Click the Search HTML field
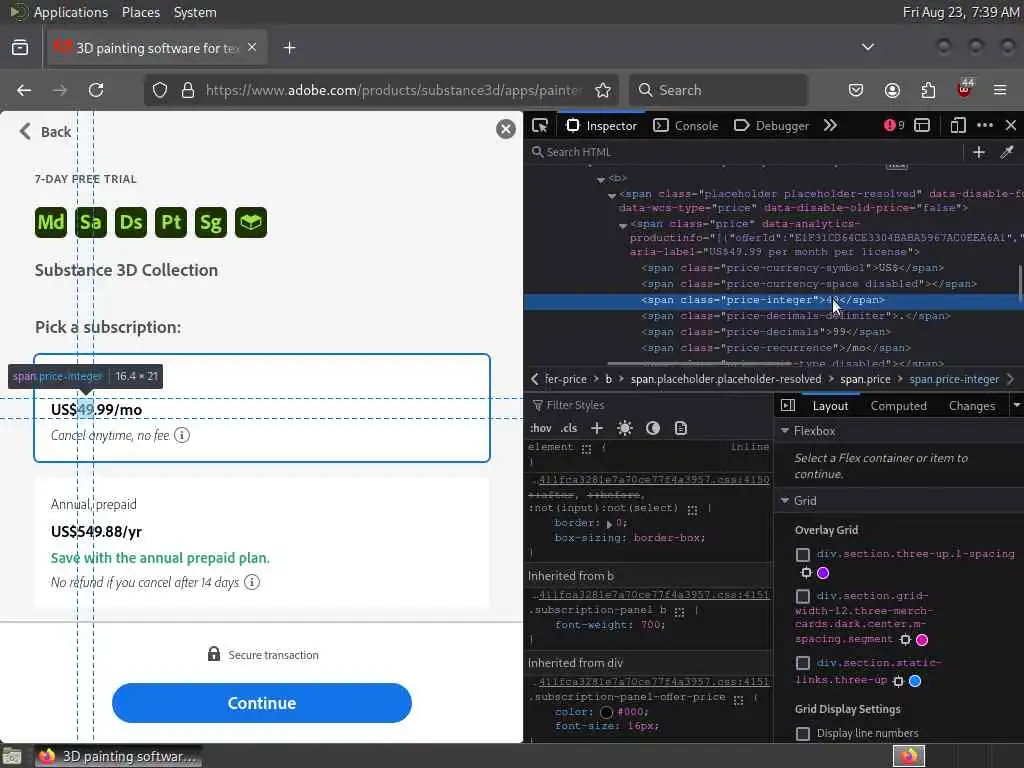This screenshot has height=768, width=1024. [x=744, y=152]
